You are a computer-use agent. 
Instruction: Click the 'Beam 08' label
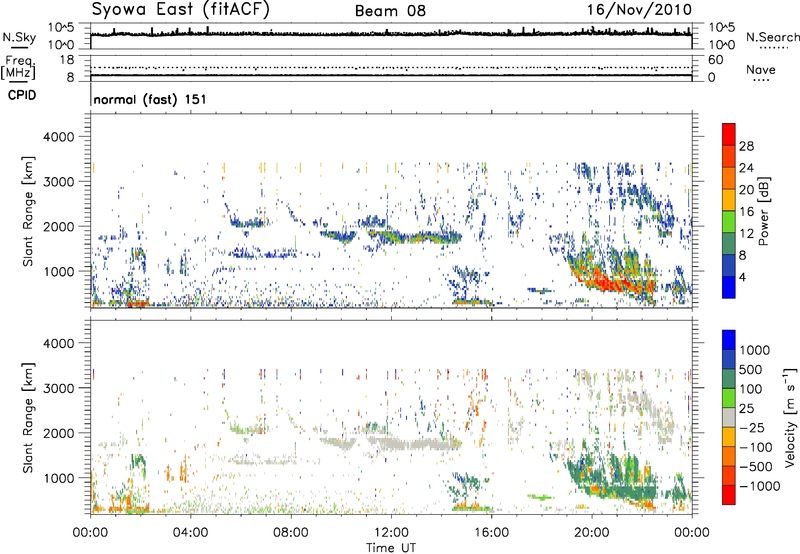[390, 11]
